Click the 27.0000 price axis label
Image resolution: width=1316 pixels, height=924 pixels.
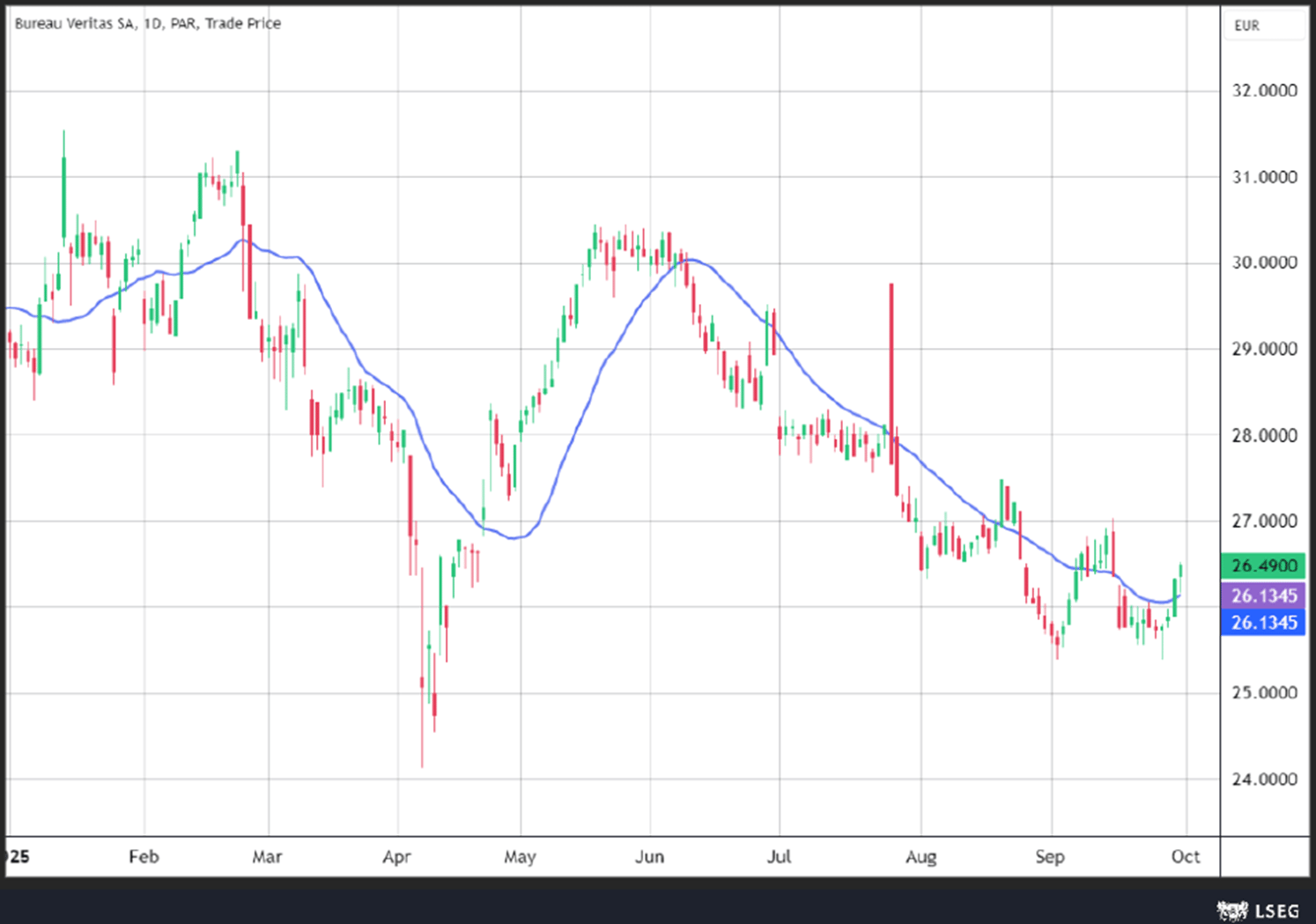click(1264, 521)
